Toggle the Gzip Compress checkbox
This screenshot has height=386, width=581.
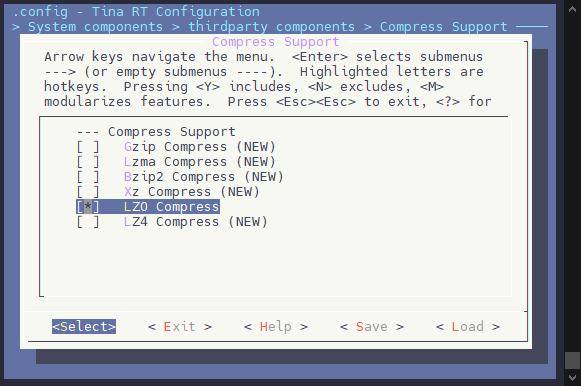pos(88,147)
